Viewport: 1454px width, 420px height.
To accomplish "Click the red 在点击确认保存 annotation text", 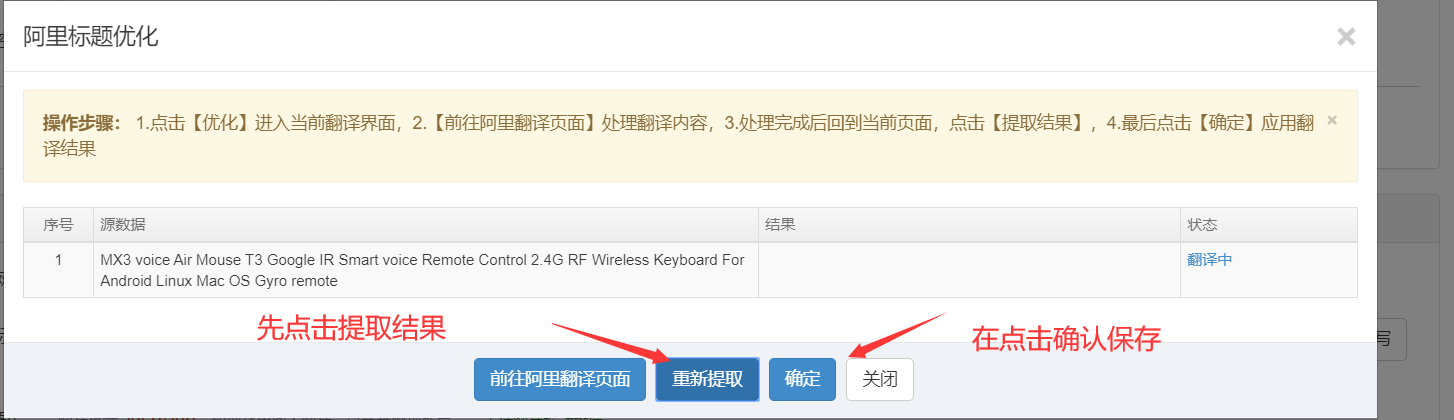I will [1066, 339].
